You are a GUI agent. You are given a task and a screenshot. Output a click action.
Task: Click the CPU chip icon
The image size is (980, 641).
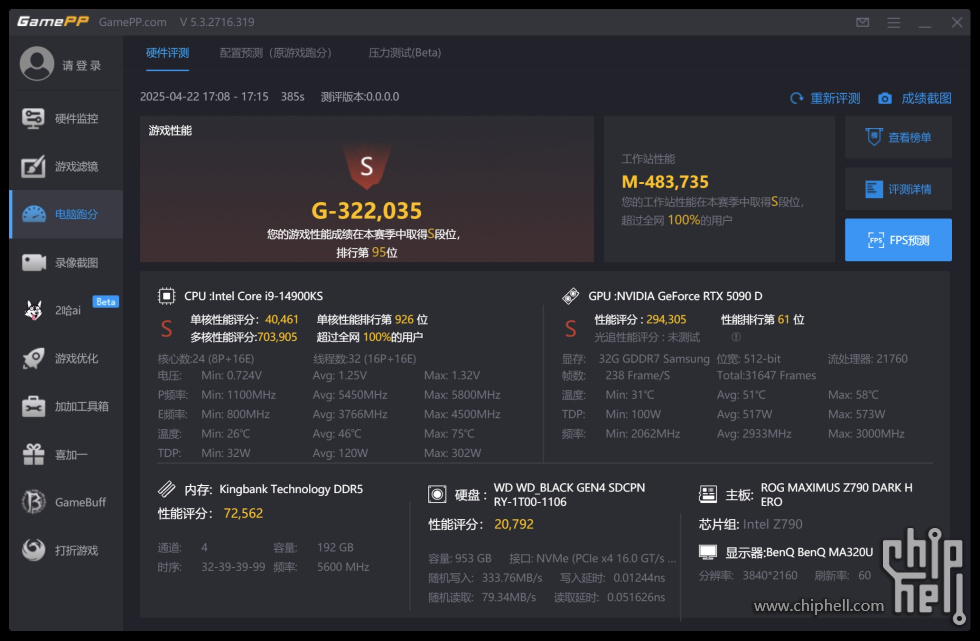pyautogui.click(x=166, y=296)
